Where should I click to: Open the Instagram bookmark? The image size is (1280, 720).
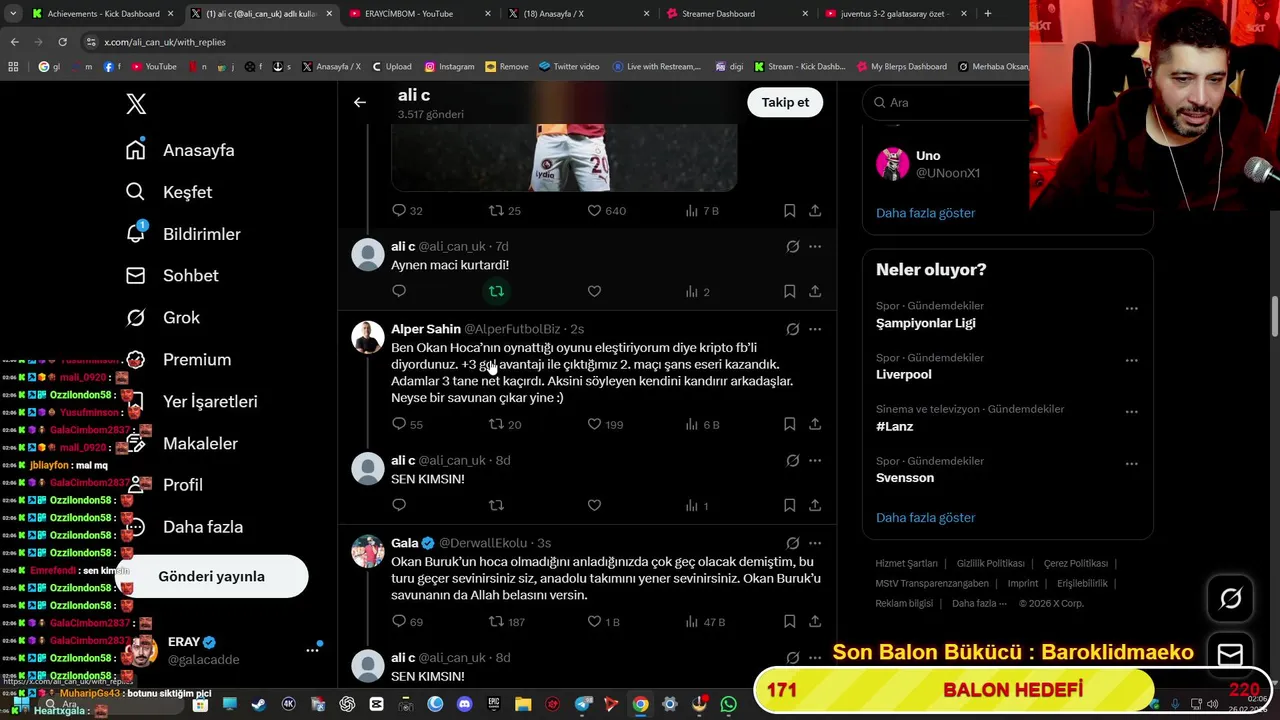click(449, 67)
